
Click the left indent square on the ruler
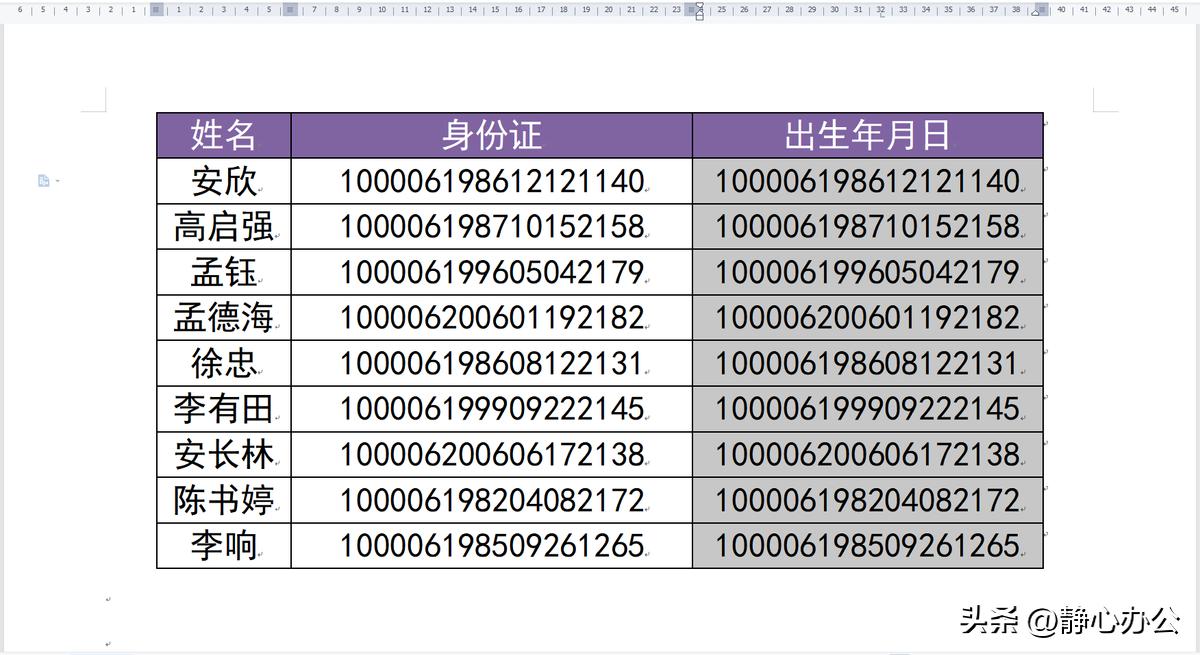coord(701,20)
